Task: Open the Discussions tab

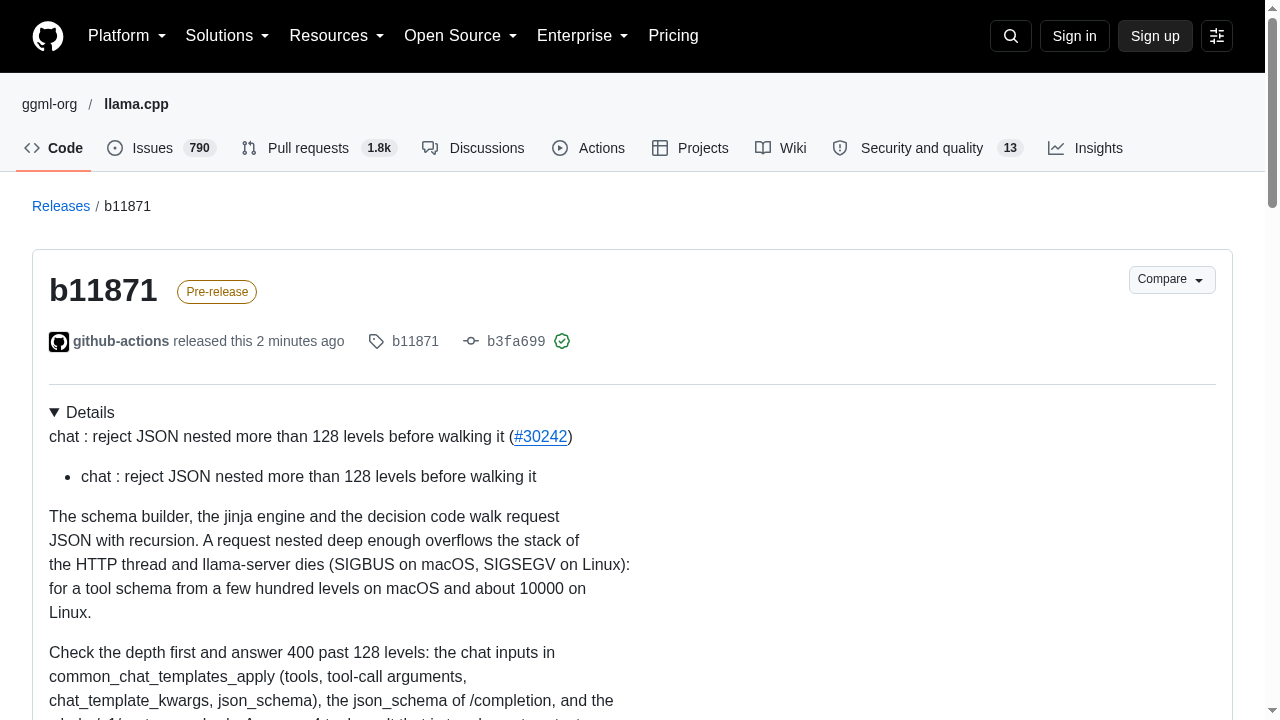Action: click(x=473, y=148)
